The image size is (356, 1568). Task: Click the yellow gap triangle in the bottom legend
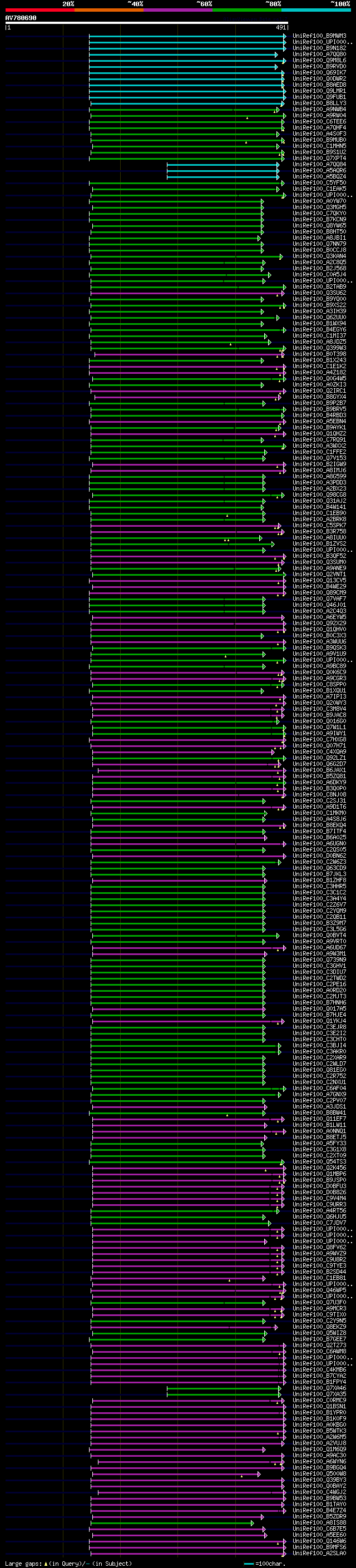coord(46,1564)
